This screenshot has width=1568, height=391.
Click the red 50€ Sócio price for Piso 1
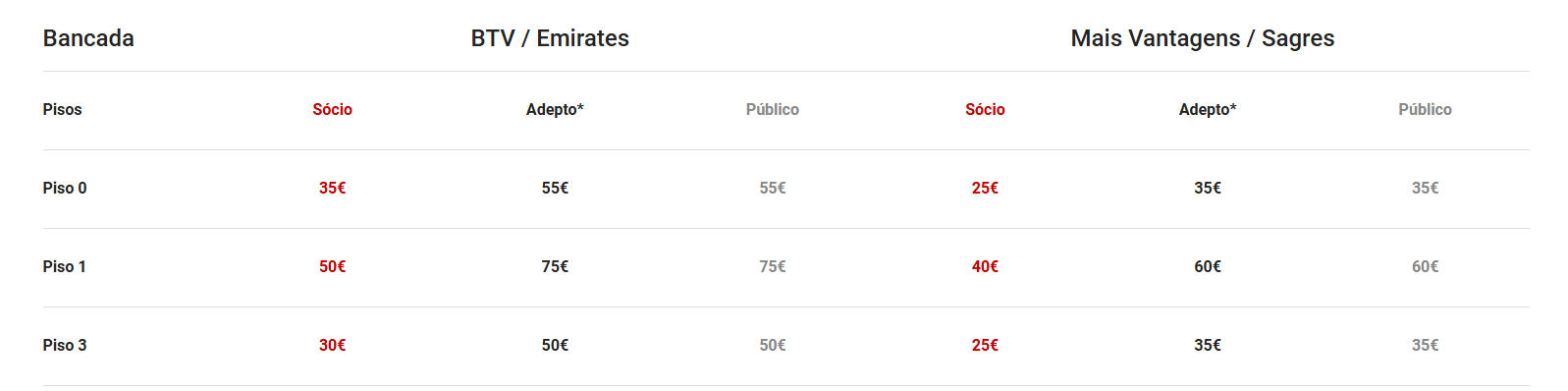[x=332, y=266]
